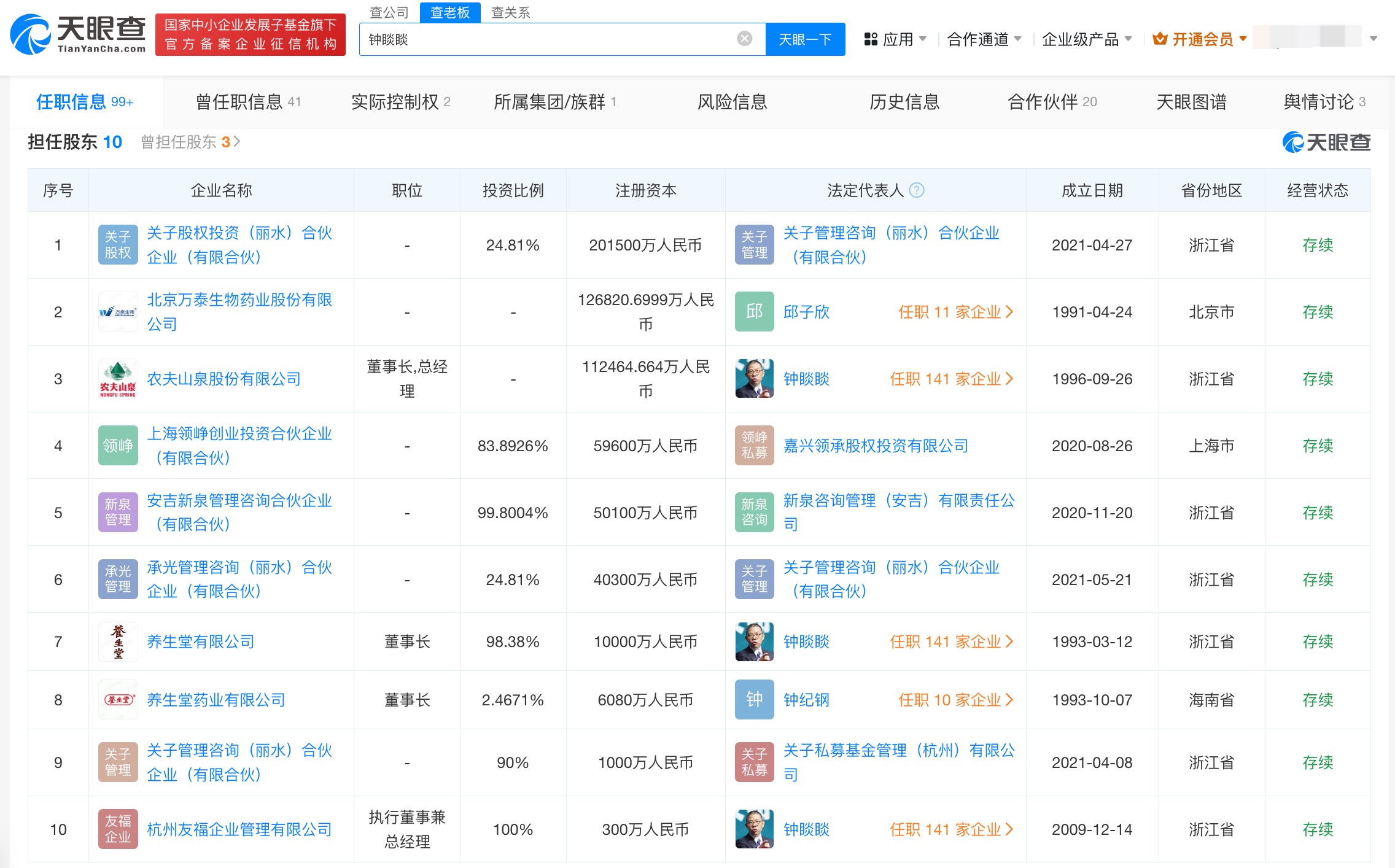Image resolution: width=1395 pixels, height=868 pixels.
Task: Click the 领峥 green company badge
Action: pos(118,446)
